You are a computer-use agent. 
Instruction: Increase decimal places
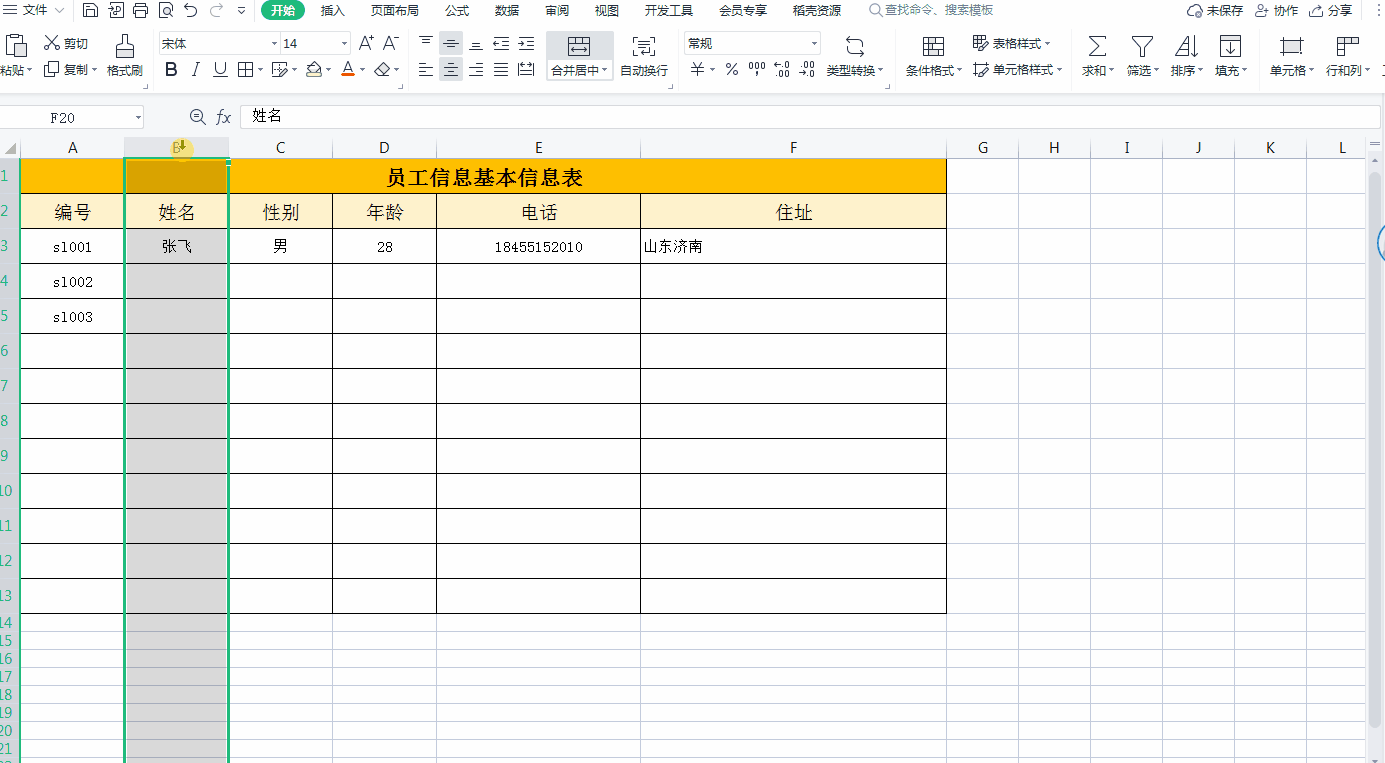[x=782, y=70]
